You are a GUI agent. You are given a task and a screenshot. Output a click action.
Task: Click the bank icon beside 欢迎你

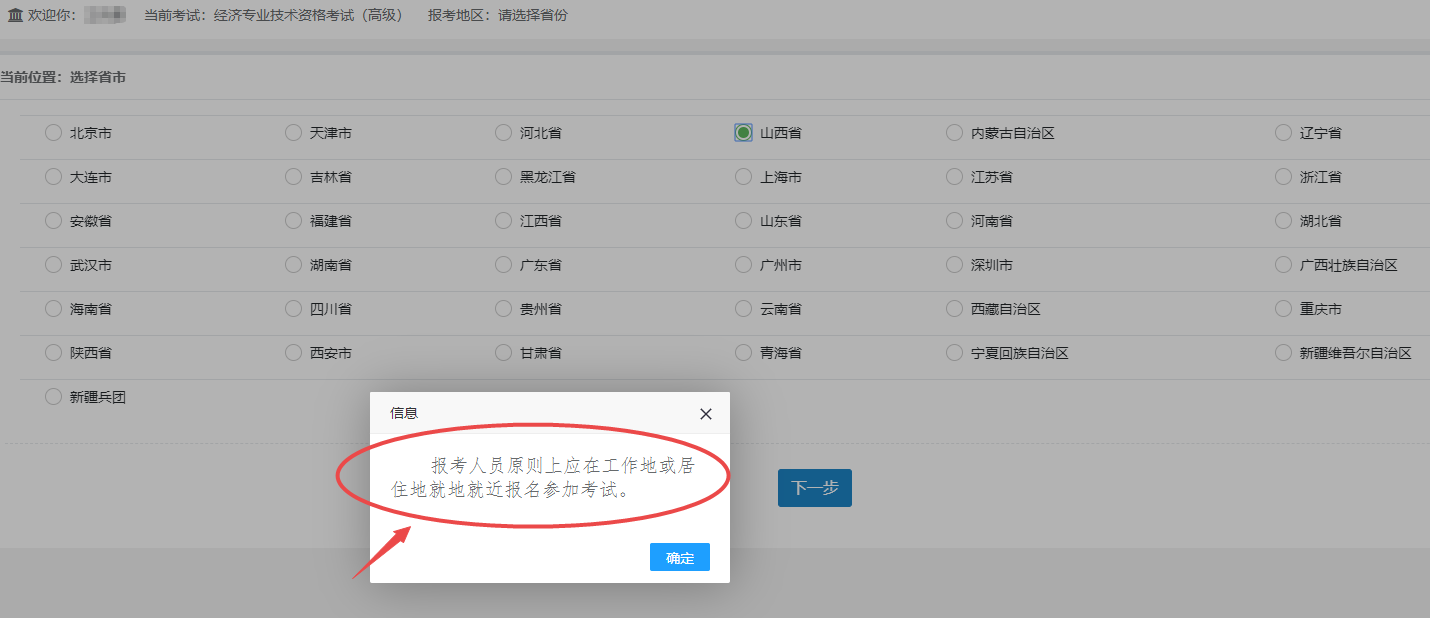click(x=15, y=16)
